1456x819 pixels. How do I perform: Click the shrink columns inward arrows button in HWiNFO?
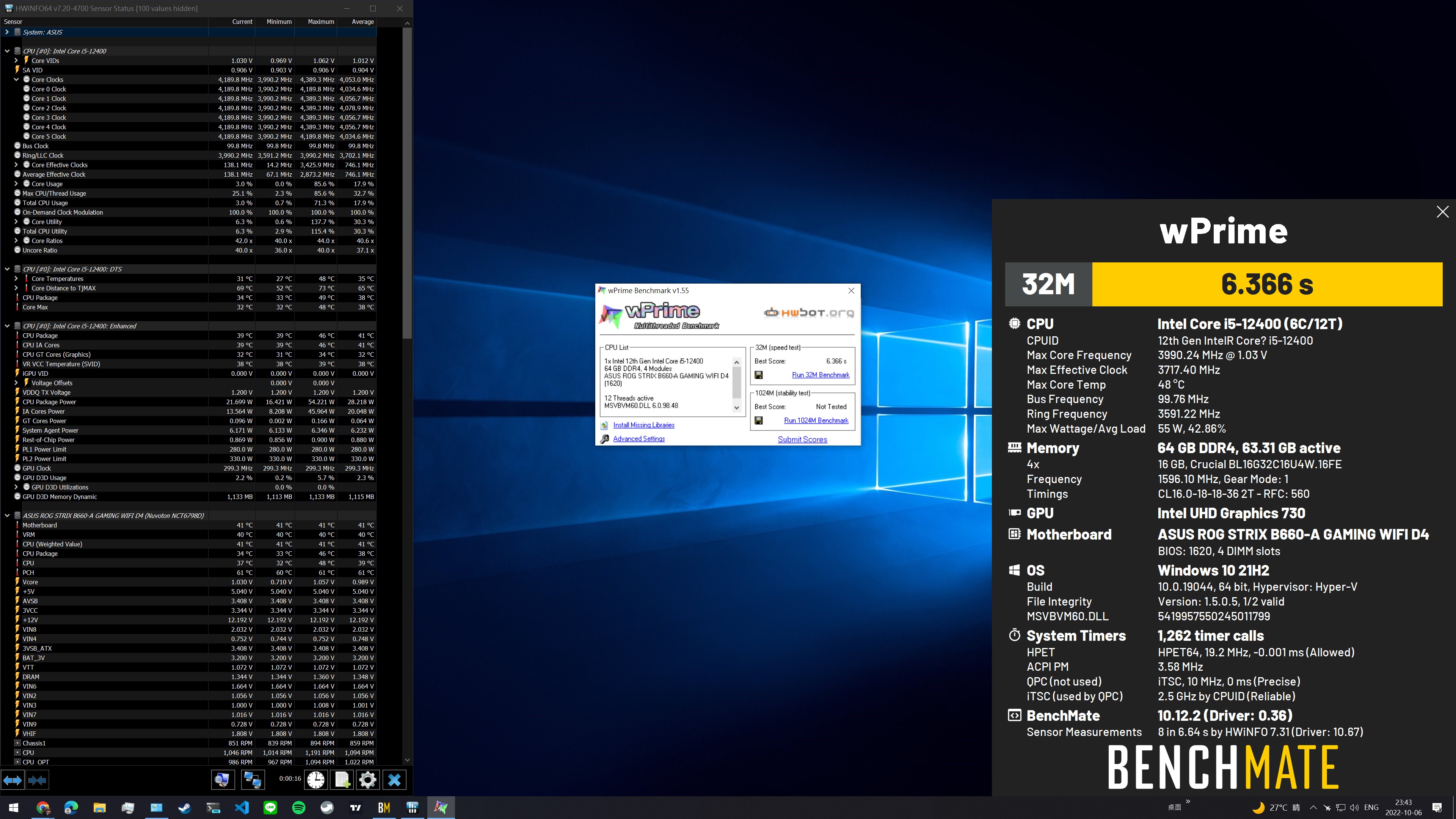tap(37, 780)
